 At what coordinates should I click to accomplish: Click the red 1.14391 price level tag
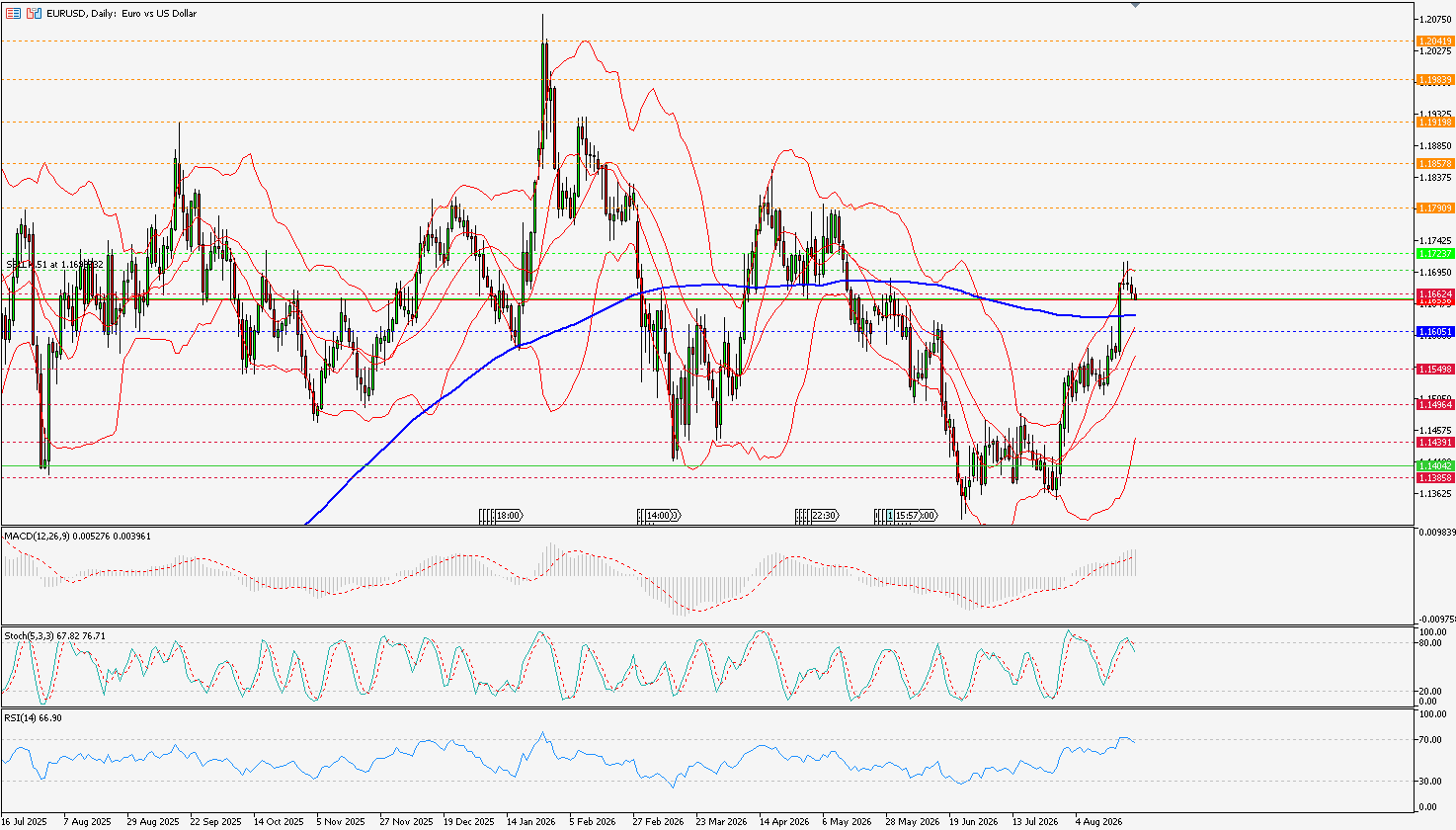1434,442
